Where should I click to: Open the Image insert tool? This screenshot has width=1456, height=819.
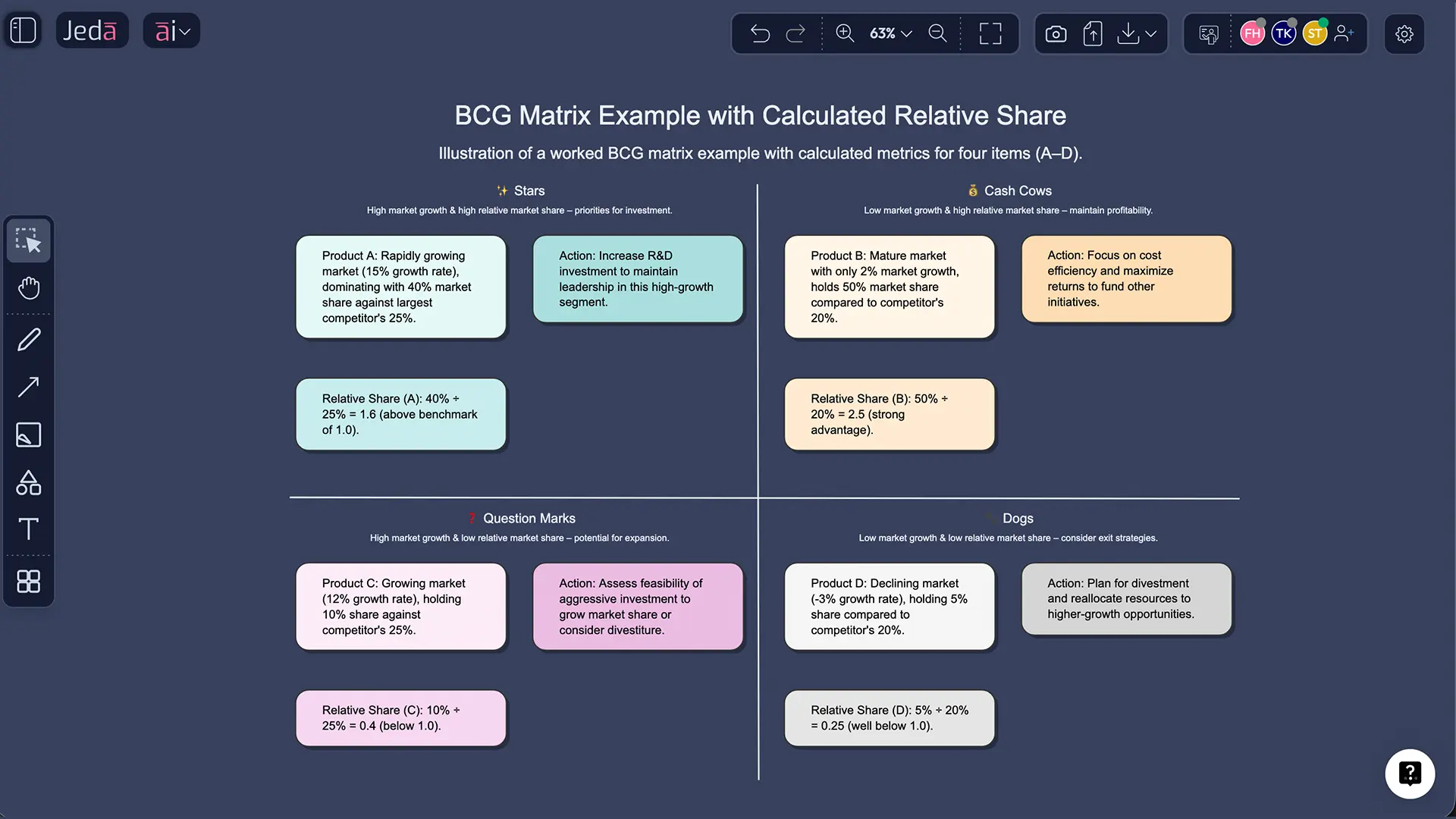click(29, 435)
